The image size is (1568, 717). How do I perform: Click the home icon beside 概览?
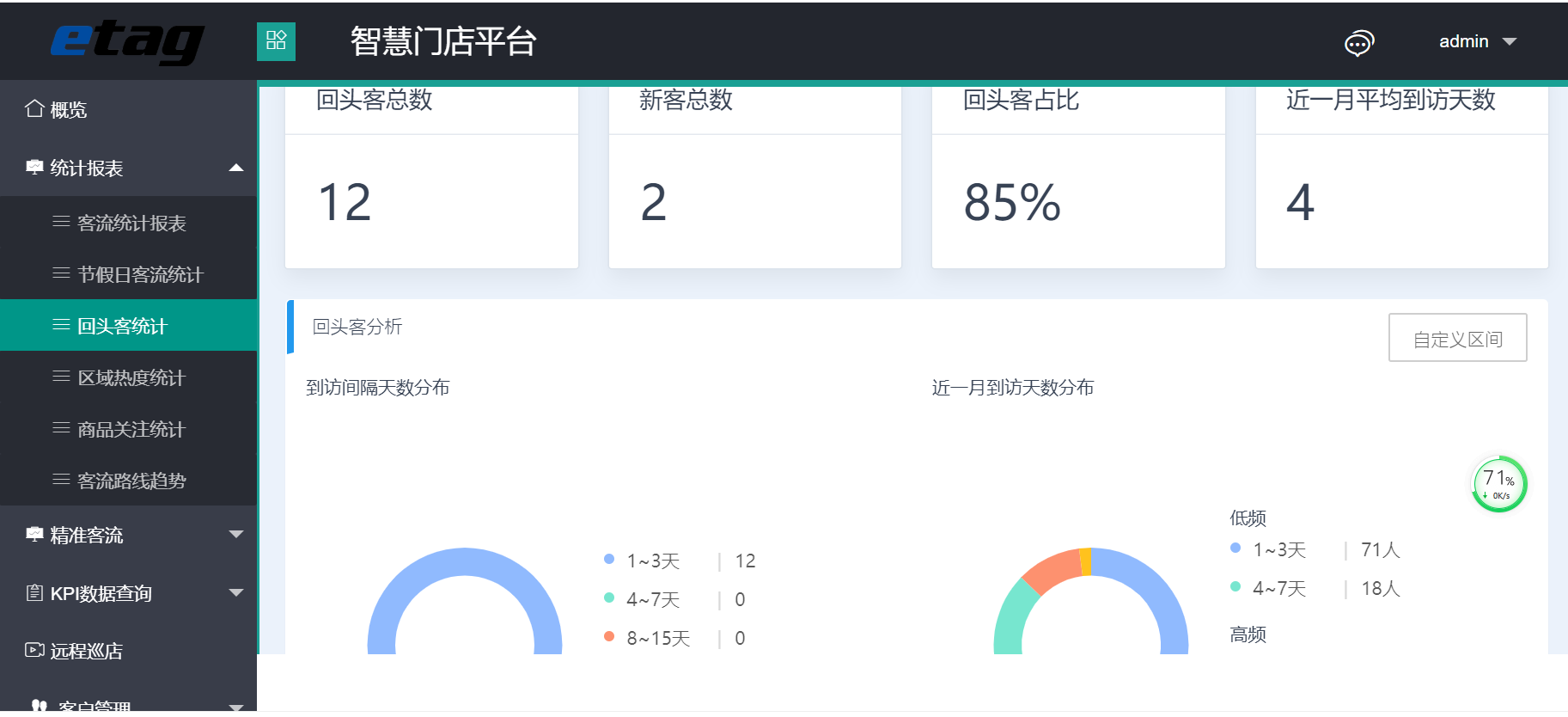click(x=34, y=108)
